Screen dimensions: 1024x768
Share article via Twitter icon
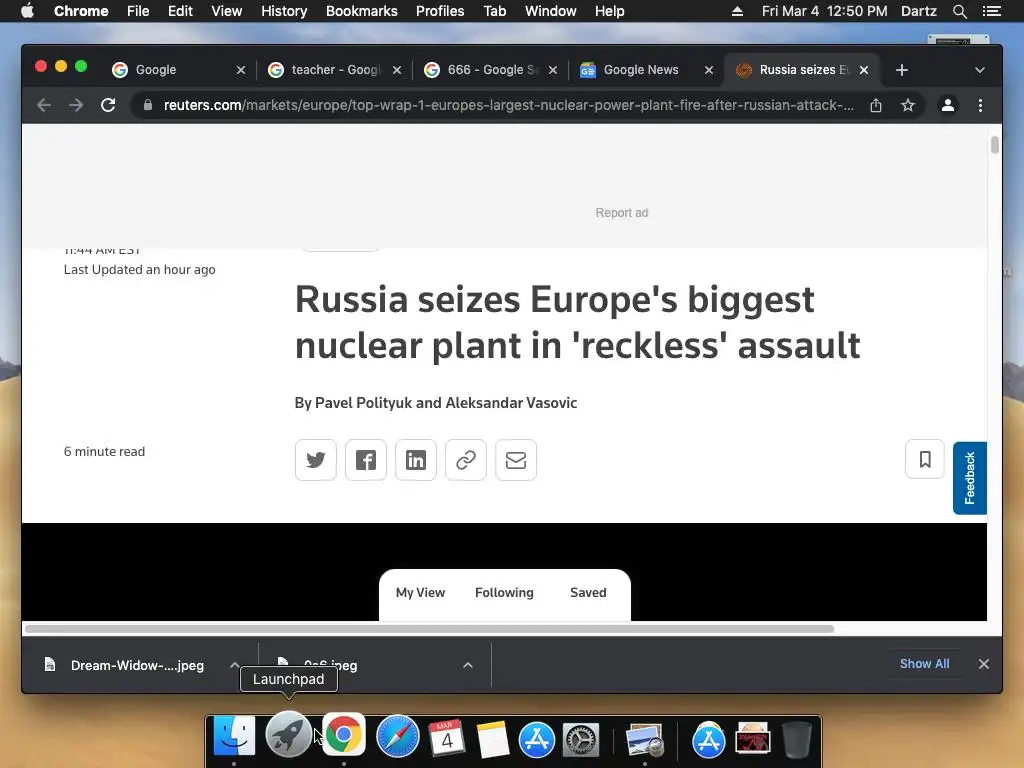click(315, 460)
